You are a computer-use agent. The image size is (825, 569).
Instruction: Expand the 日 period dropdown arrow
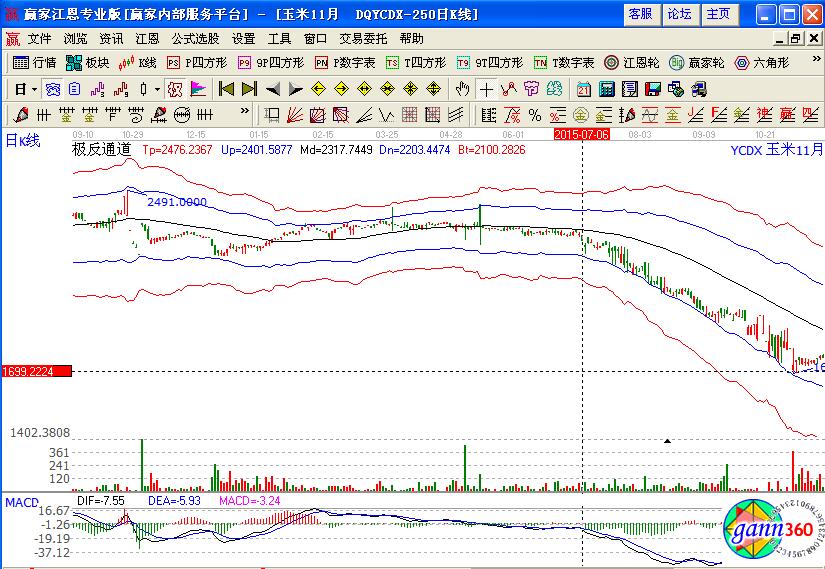point(33,88)
